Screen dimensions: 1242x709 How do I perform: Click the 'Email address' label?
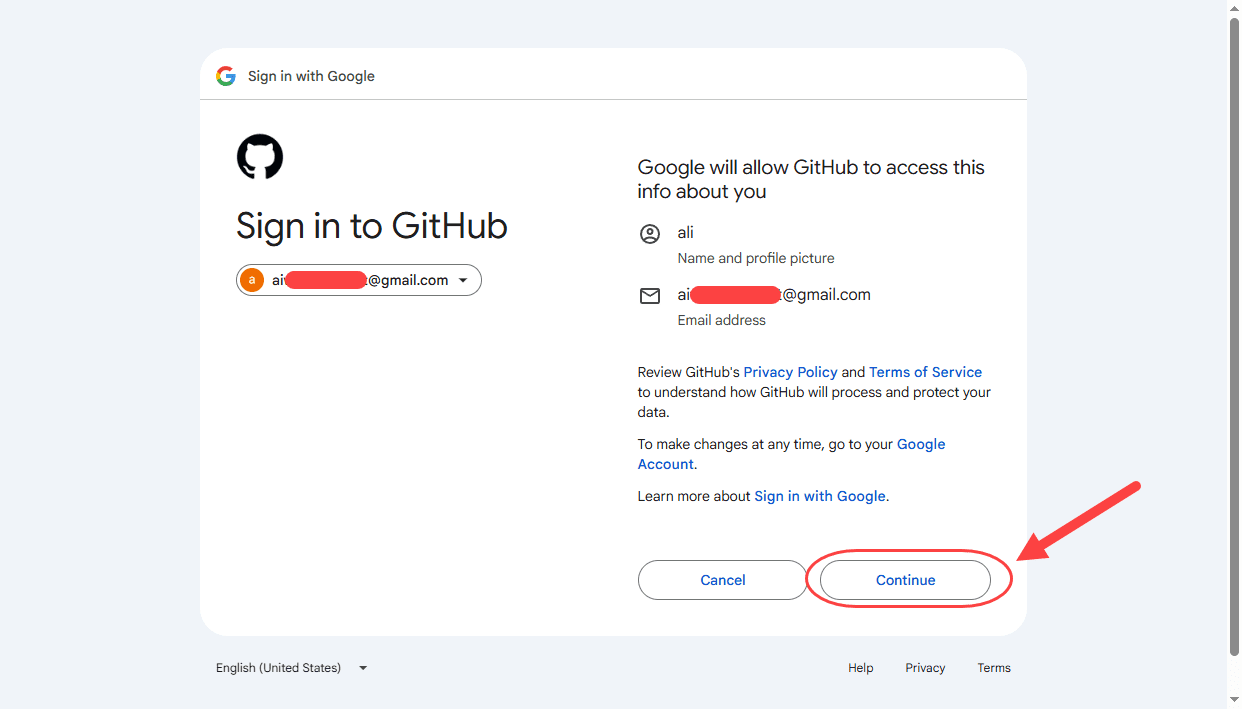pos(722,320)
